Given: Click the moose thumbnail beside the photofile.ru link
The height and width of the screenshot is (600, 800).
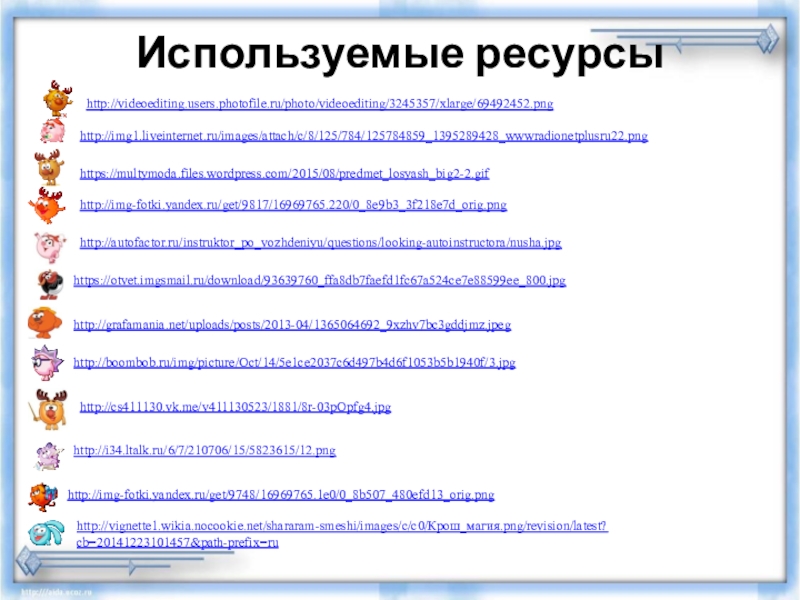Looking at the screenshot, I should [57, 98].
